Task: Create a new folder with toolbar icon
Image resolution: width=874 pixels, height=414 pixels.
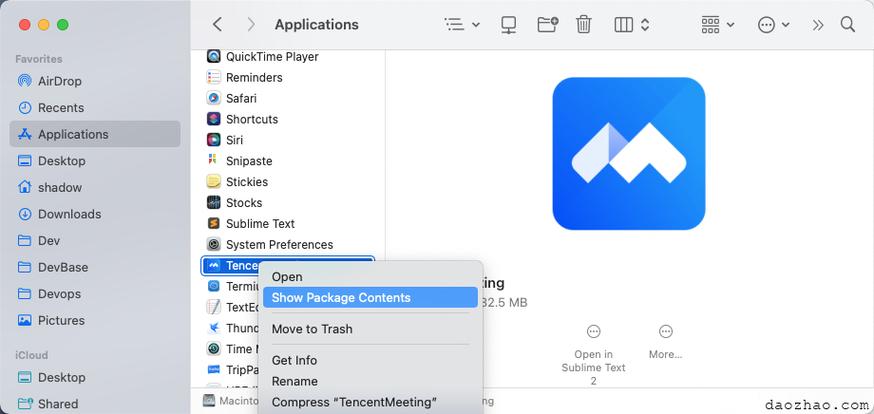Action: click(x=547, y=25)
